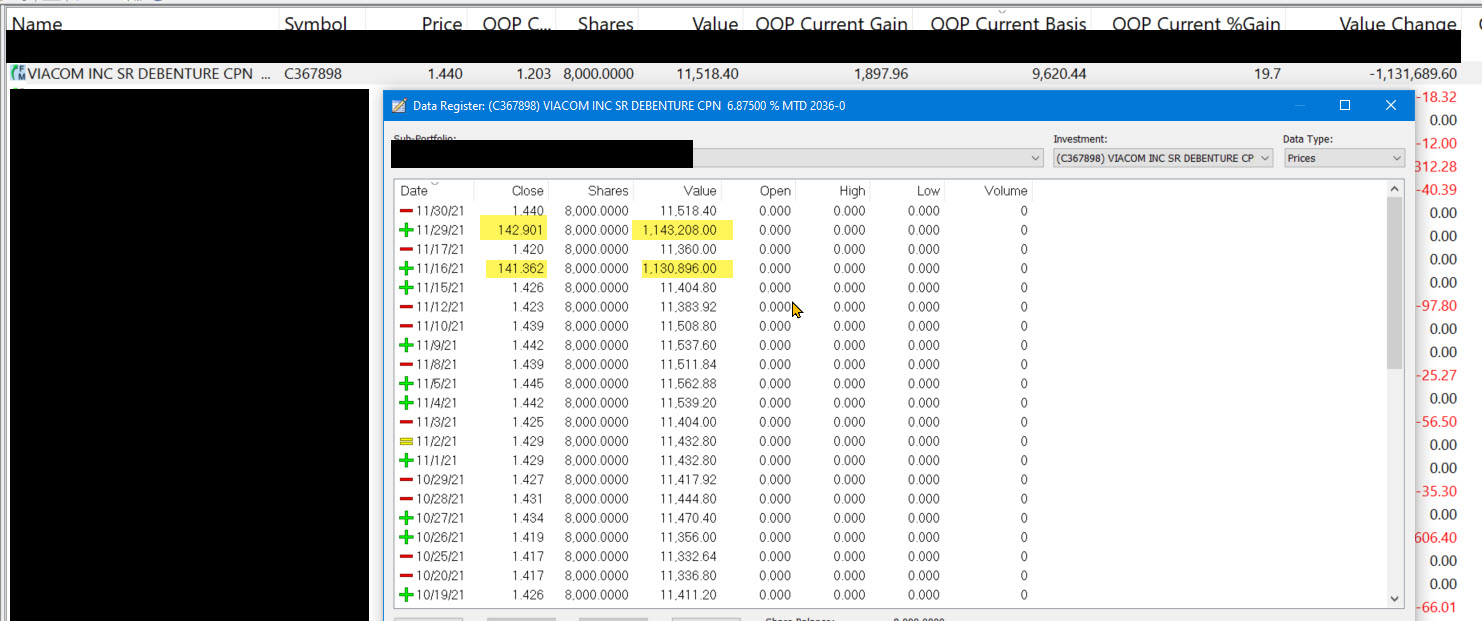Image resolution: width=1482 pixels, height=621 pixels.
Task: Click the yellow equals icon for 11/2/21
Action: point(406,441)
